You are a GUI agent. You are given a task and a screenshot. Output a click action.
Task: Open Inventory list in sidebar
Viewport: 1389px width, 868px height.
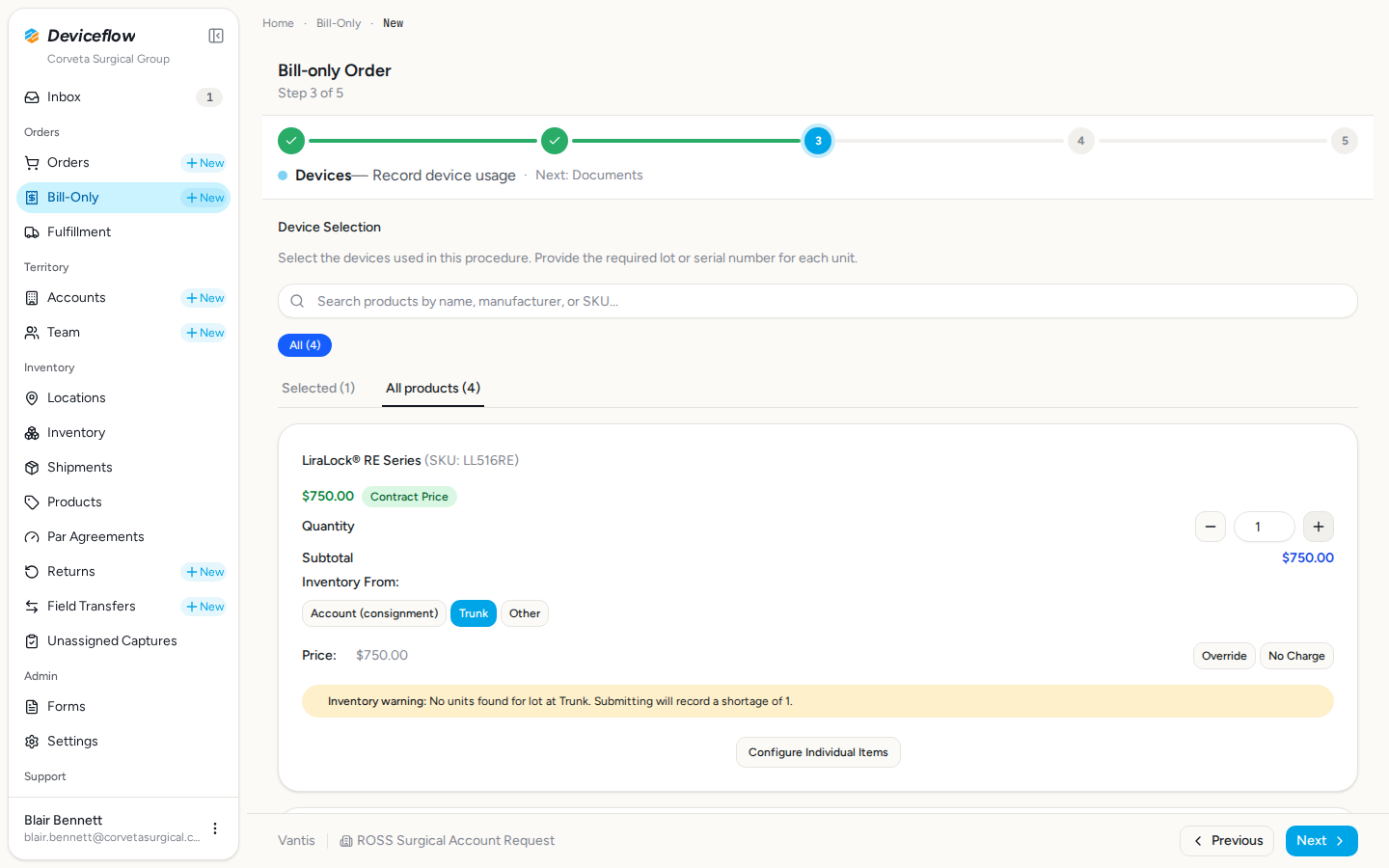click(x=123, y=433)
